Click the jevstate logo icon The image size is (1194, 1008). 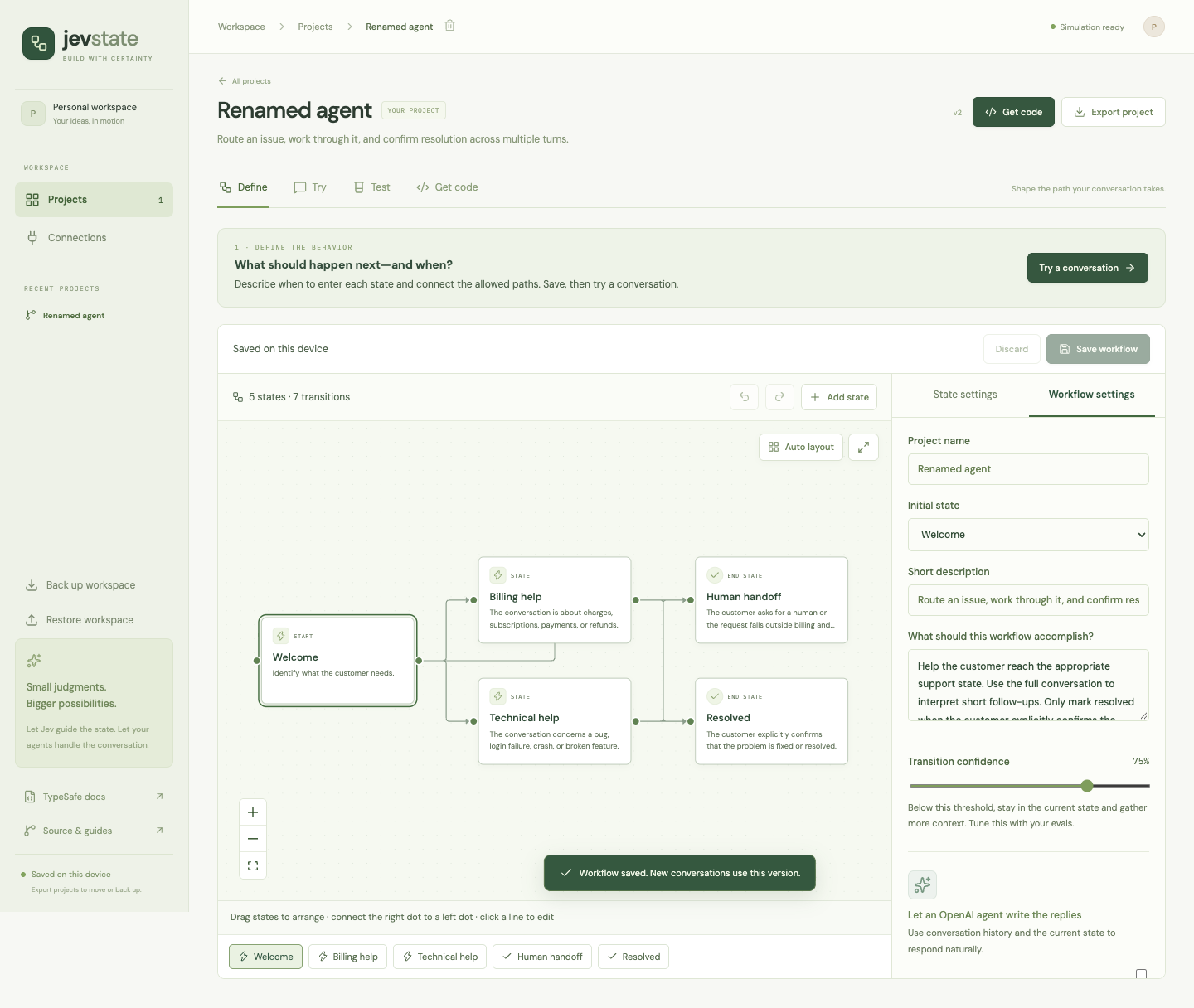coord(38,44)
